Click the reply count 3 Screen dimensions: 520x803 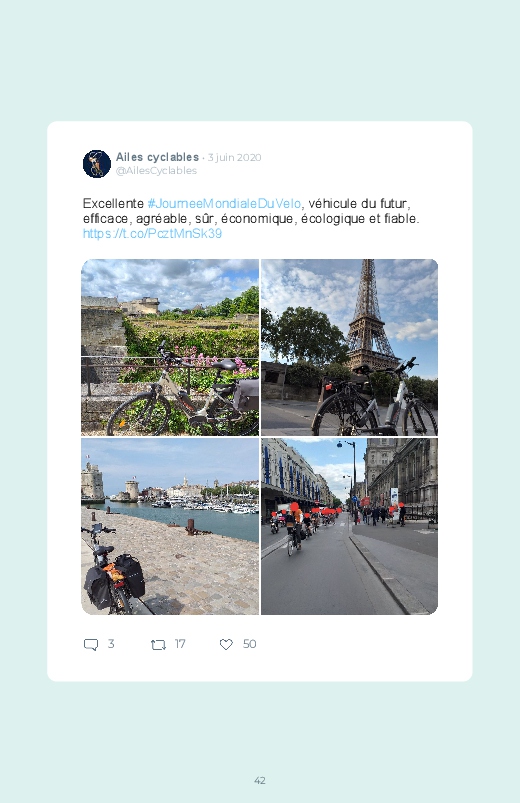coord(111,644)
